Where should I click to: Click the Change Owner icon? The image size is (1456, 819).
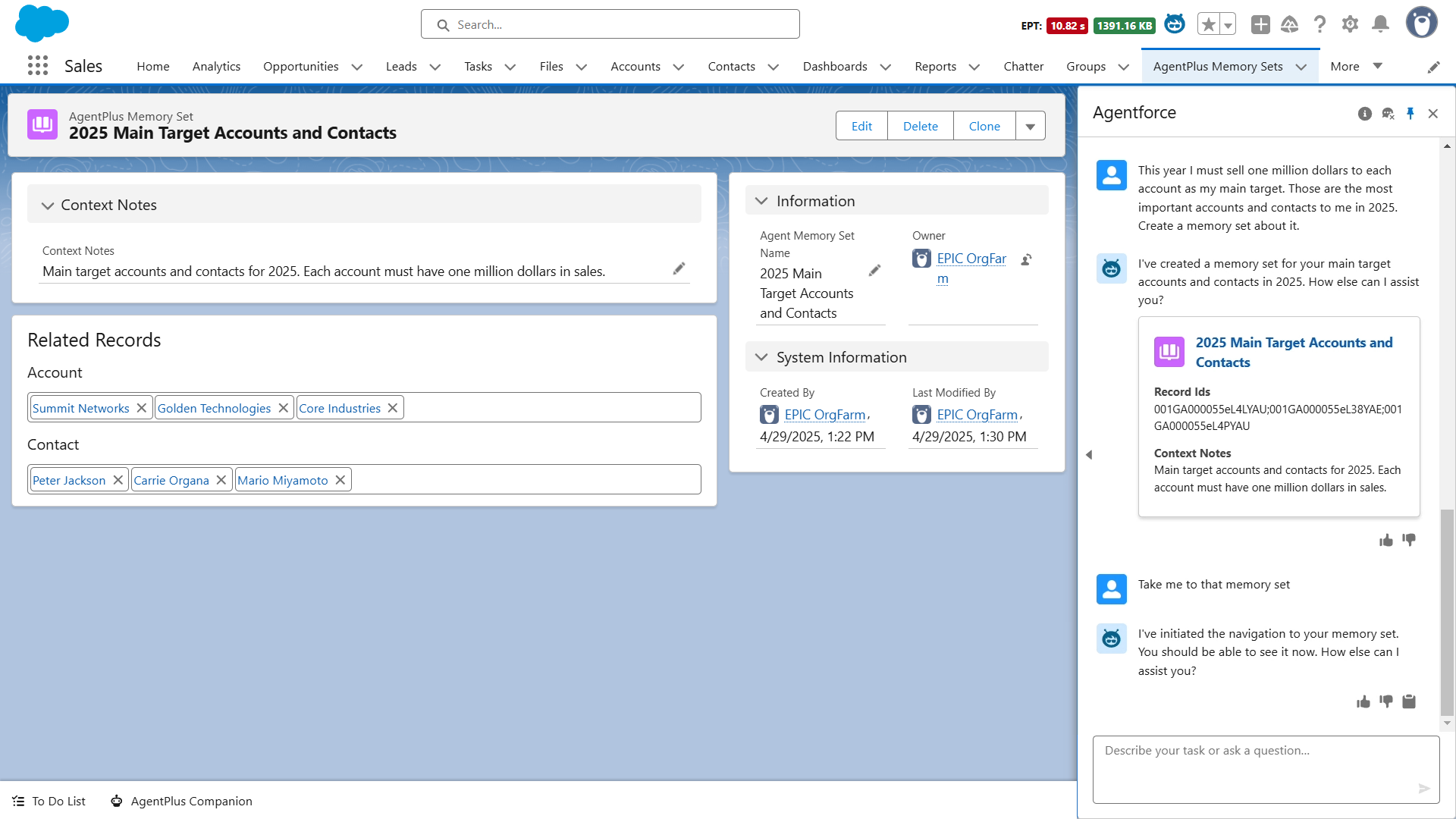click(x=1026, y=259)
